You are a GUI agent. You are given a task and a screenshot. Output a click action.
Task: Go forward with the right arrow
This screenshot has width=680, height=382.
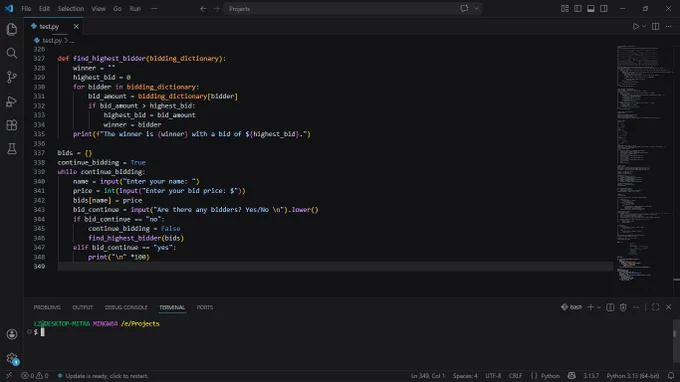tap(216, 8)
